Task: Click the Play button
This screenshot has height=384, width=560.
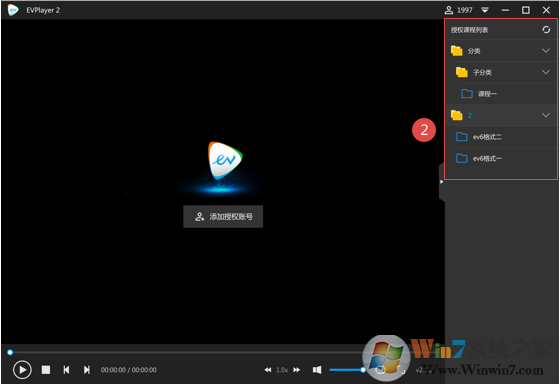Action: [x=22, y=370]
